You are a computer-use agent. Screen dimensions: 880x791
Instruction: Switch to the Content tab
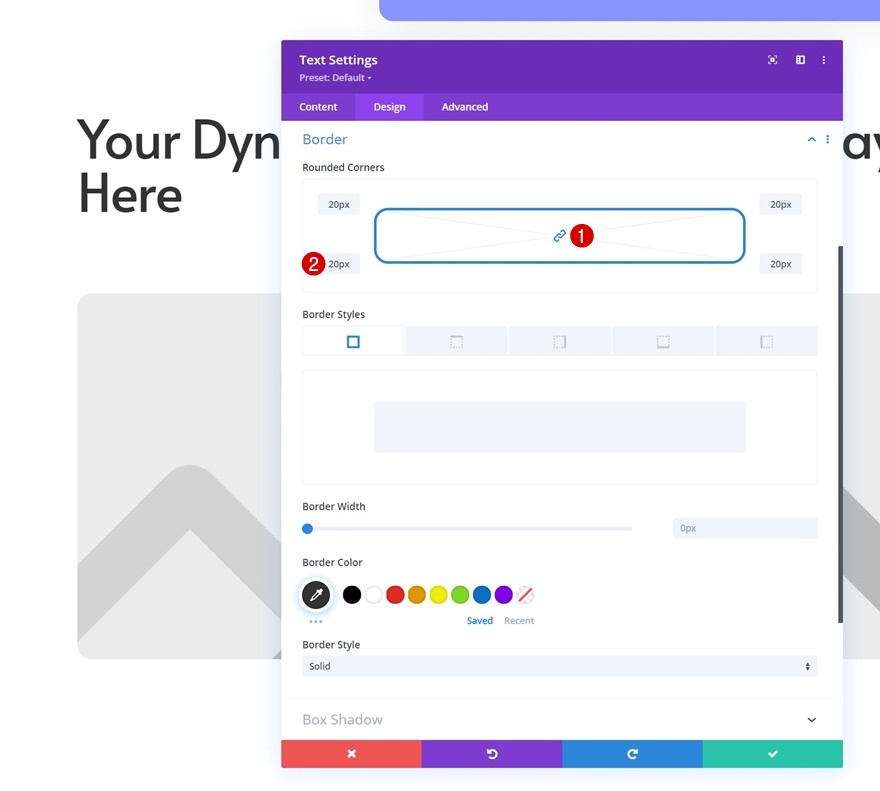318,107
